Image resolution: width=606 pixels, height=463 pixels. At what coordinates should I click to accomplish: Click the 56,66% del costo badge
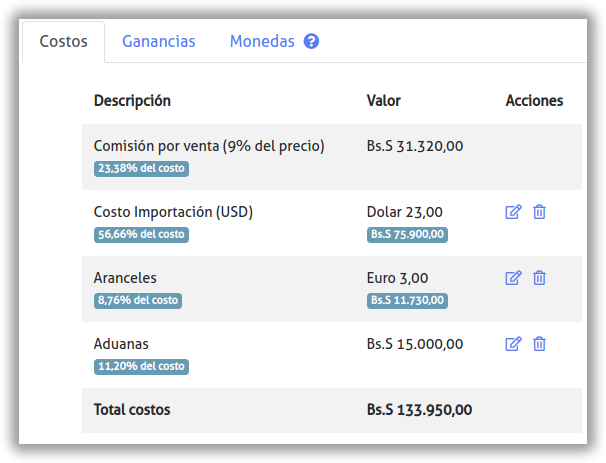click(x=141, y=235)
